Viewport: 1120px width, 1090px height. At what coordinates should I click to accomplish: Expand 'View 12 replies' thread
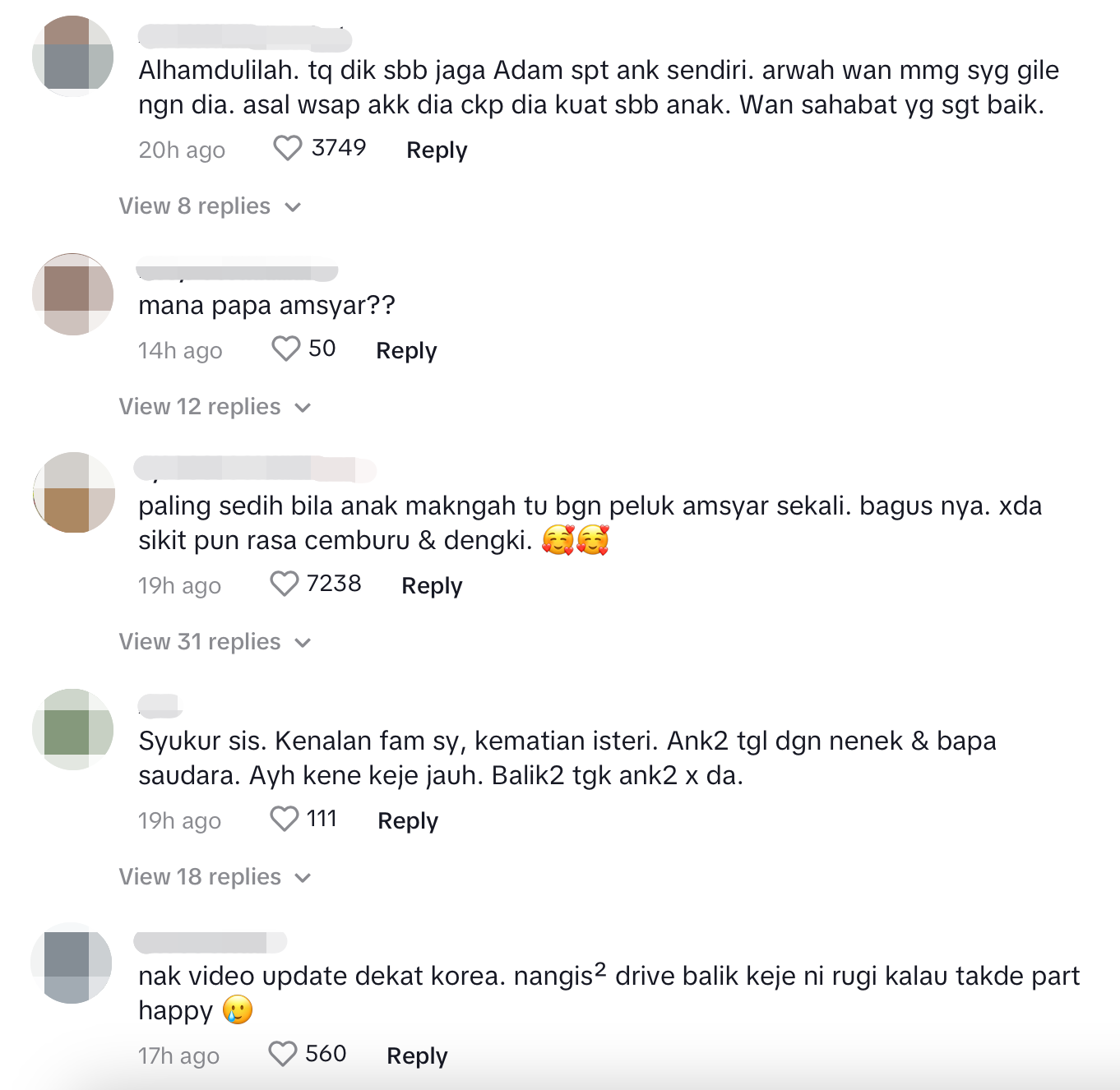tap(215, 407)
